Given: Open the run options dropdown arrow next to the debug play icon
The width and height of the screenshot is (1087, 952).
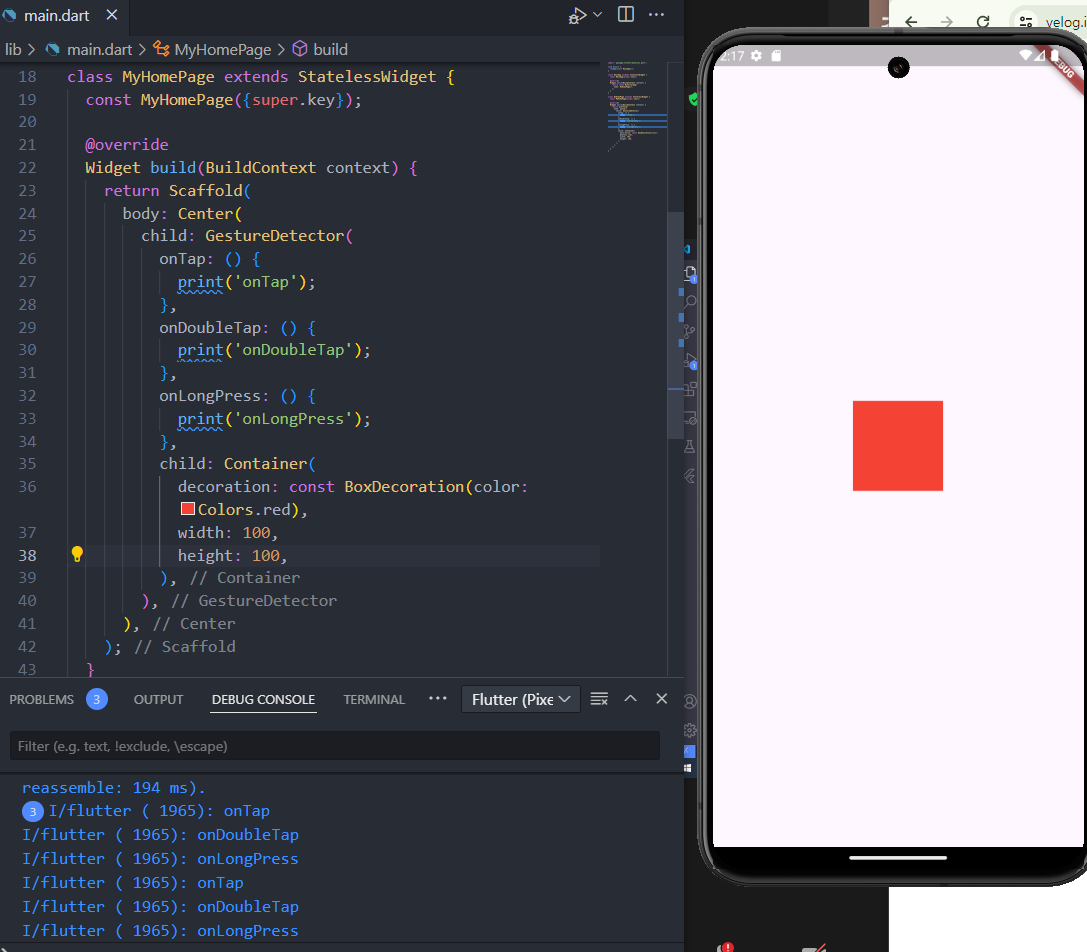Looking at the screenshot, I should [x=598, y=15].
